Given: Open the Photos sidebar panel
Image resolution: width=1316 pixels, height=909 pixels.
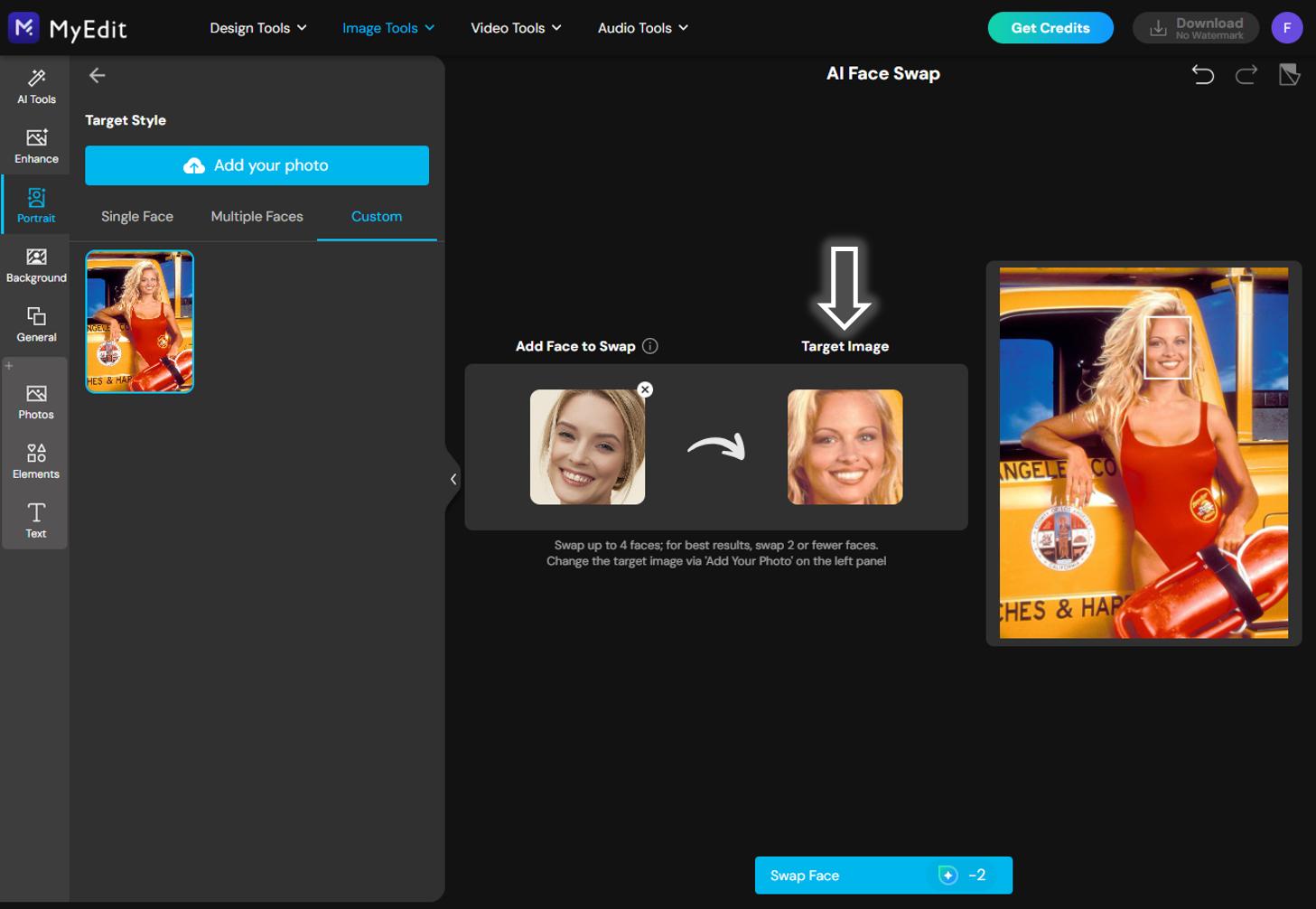Looking at the screenshot, I should 36,402.
